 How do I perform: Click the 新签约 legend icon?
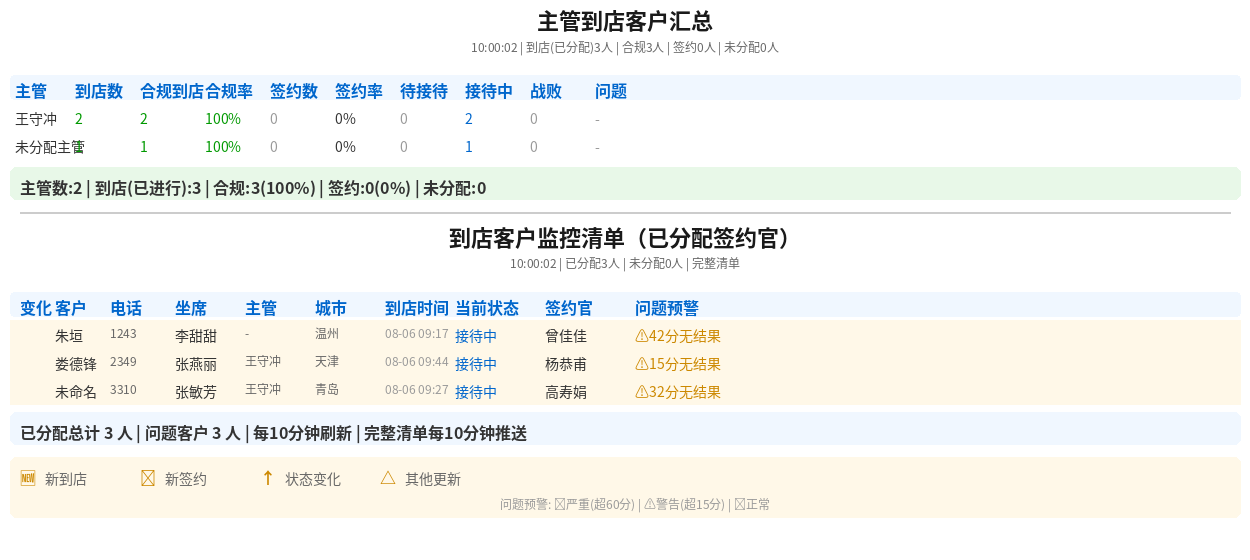click(148, 478)
